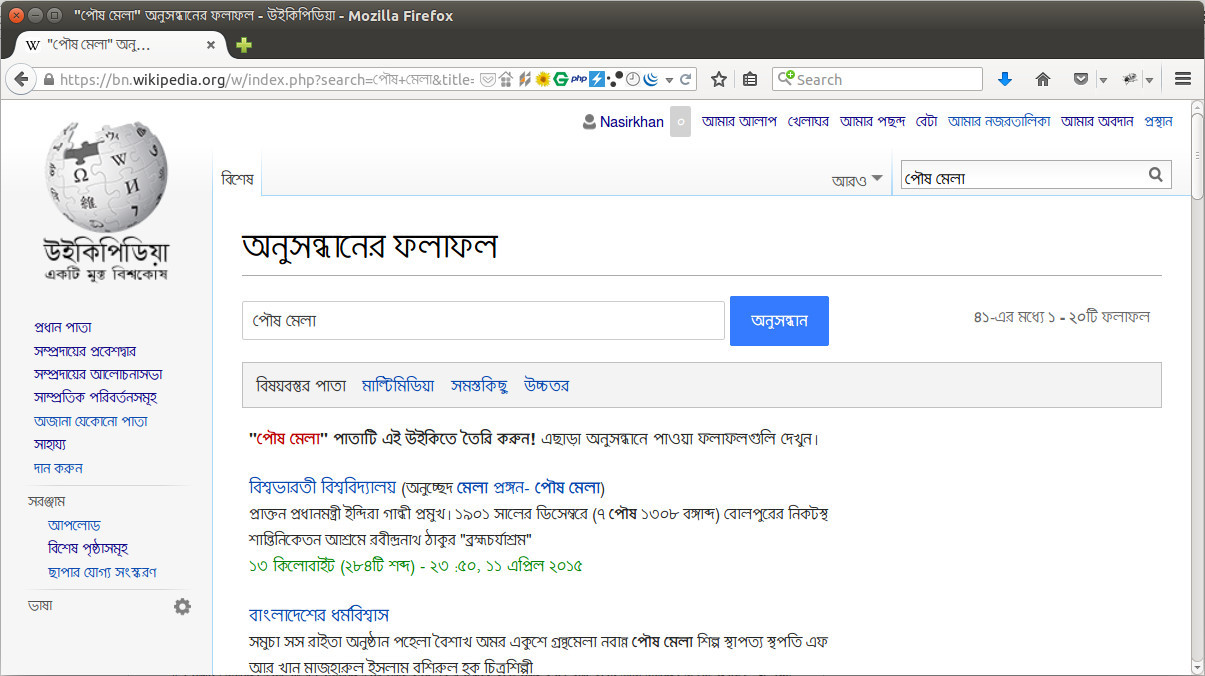Image resolution: width=1205 pixels, height=676 pixels.
Task: Expand ভাষা section in the sidebar
Action: pos(38,605)
